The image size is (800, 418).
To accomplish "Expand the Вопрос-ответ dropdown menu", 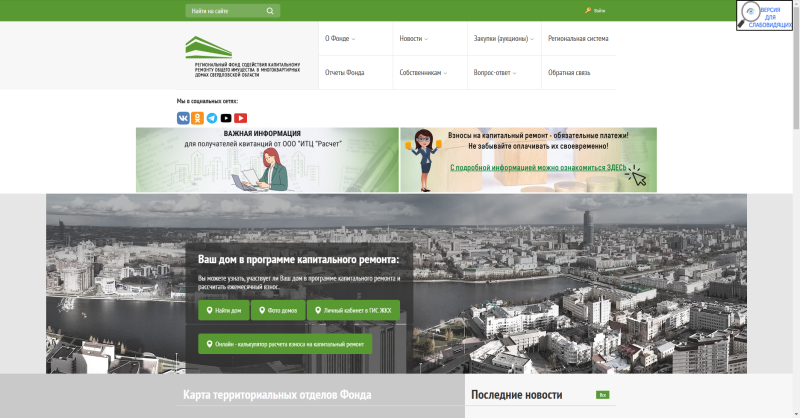I will (x=495, y=72).
